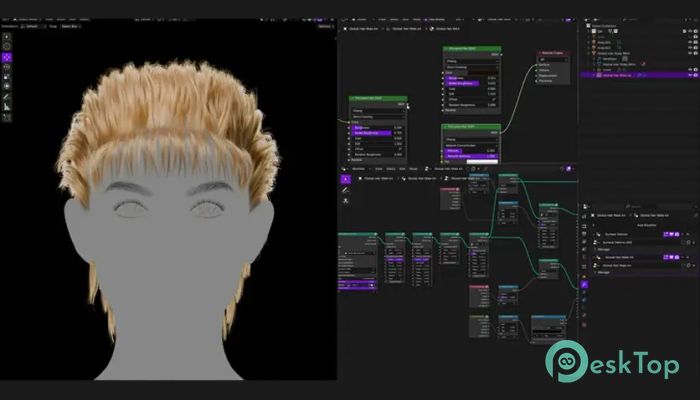700x400 pixels.
Task: Toggle render display for Global Hair Mats modifier
Action: click(677, 257)
